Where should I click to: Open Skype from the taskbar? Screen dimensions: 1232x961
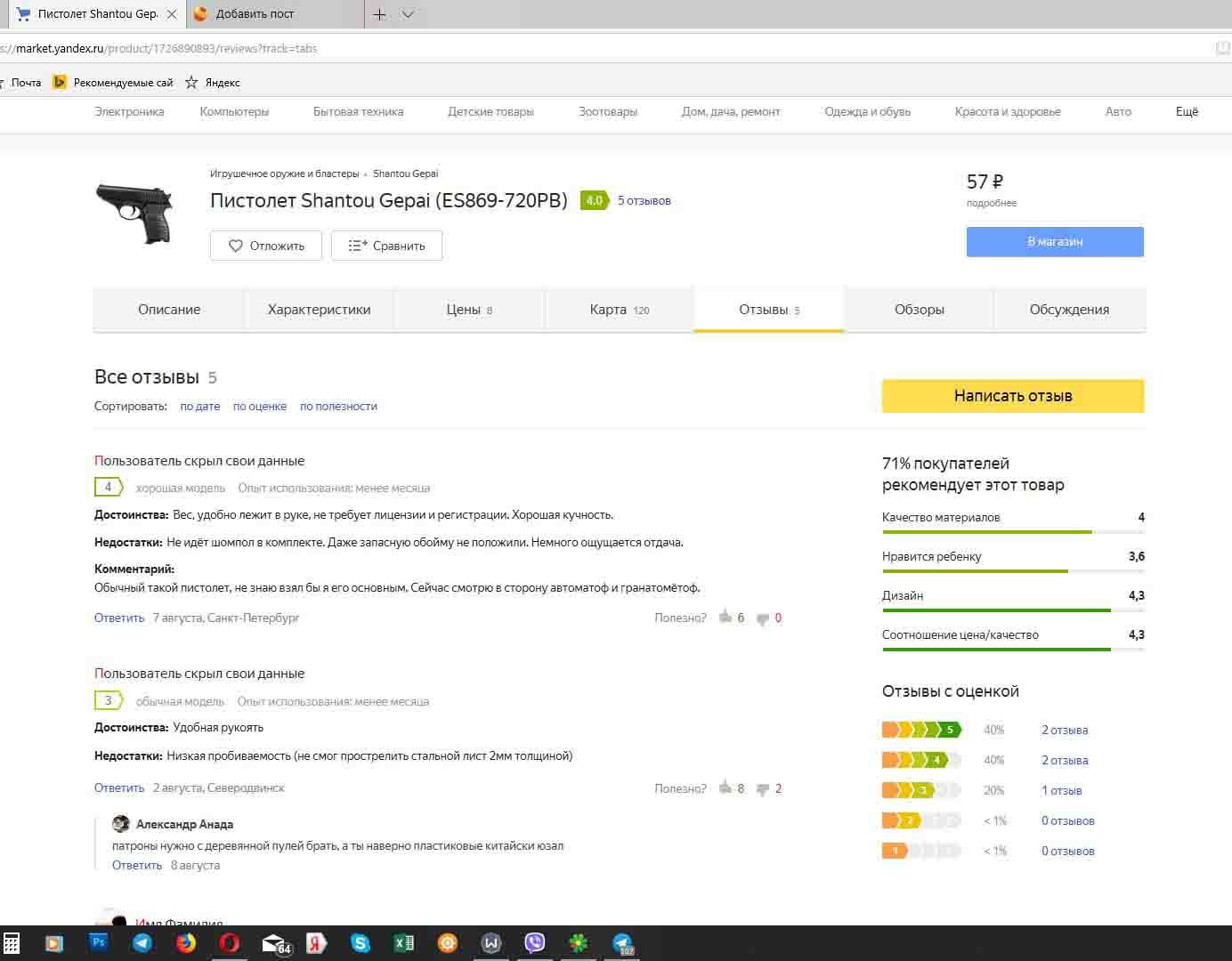(x=360, y=943)
